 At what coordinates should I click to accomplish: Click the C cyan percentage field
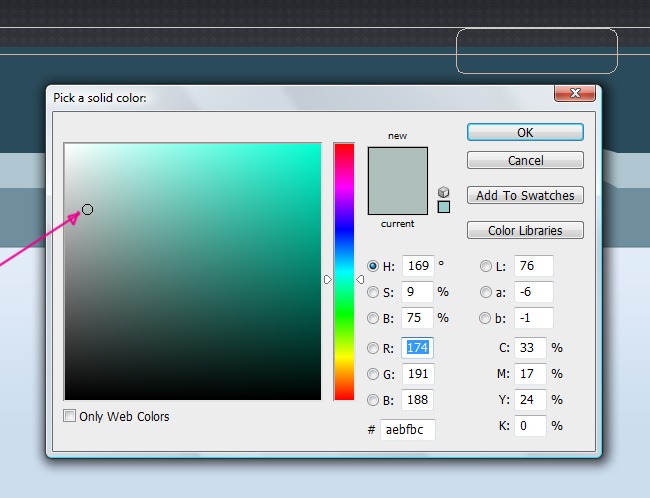[530, 348]
